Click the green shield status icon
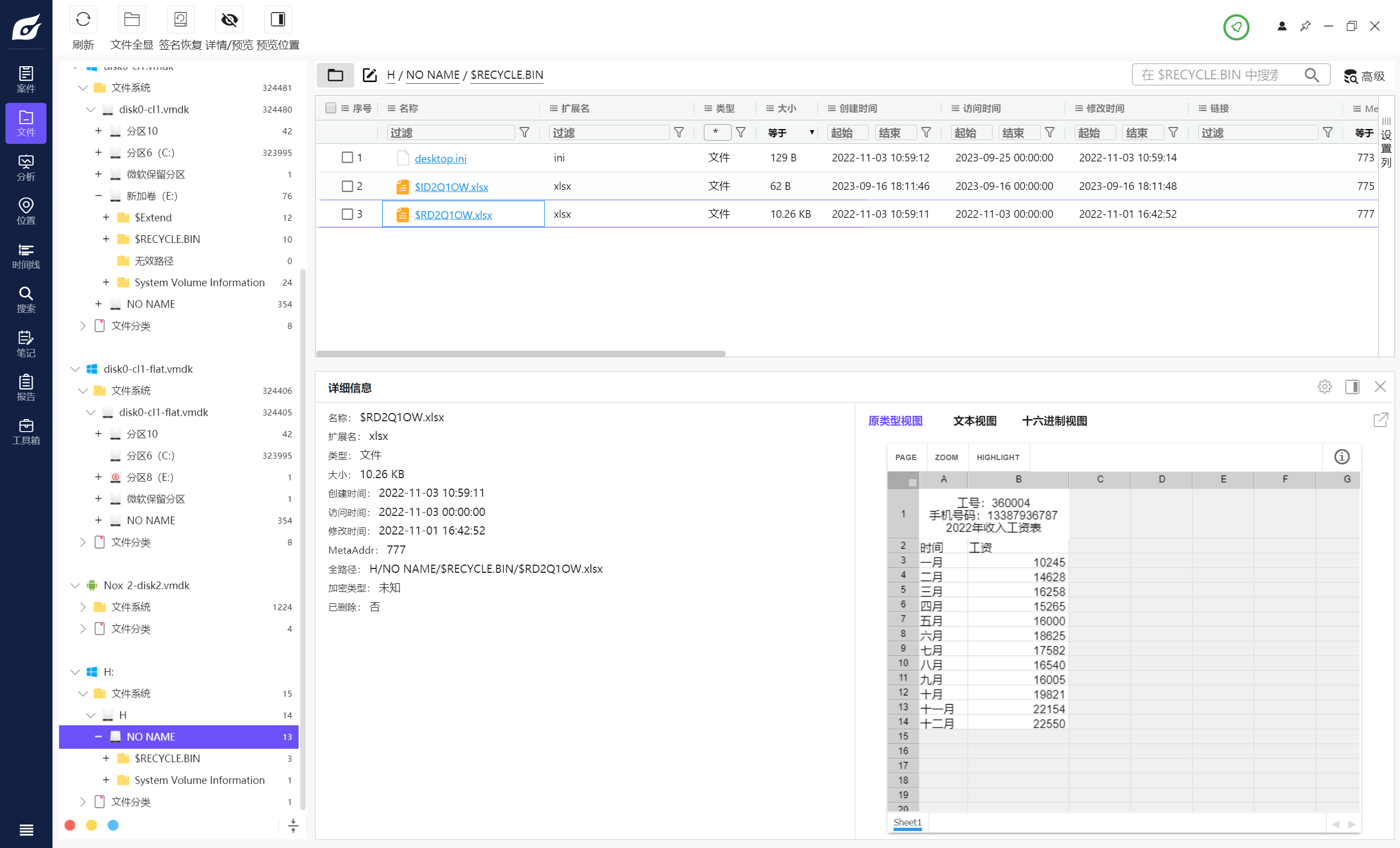The image size is (1400, 848). [1236, 27]
